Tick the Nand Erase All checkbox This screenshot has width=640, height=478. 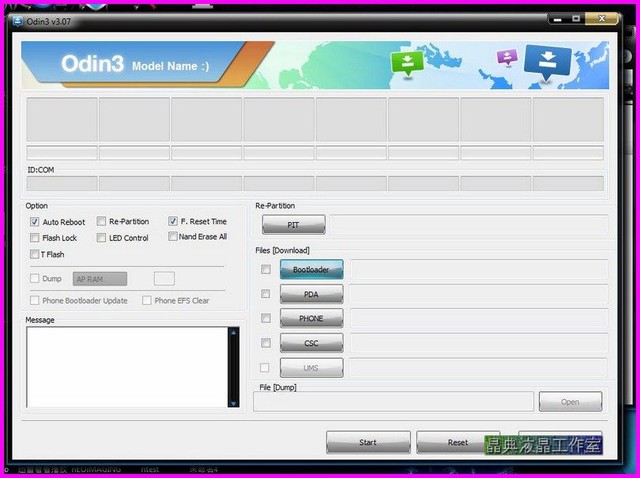pos(173,237)
